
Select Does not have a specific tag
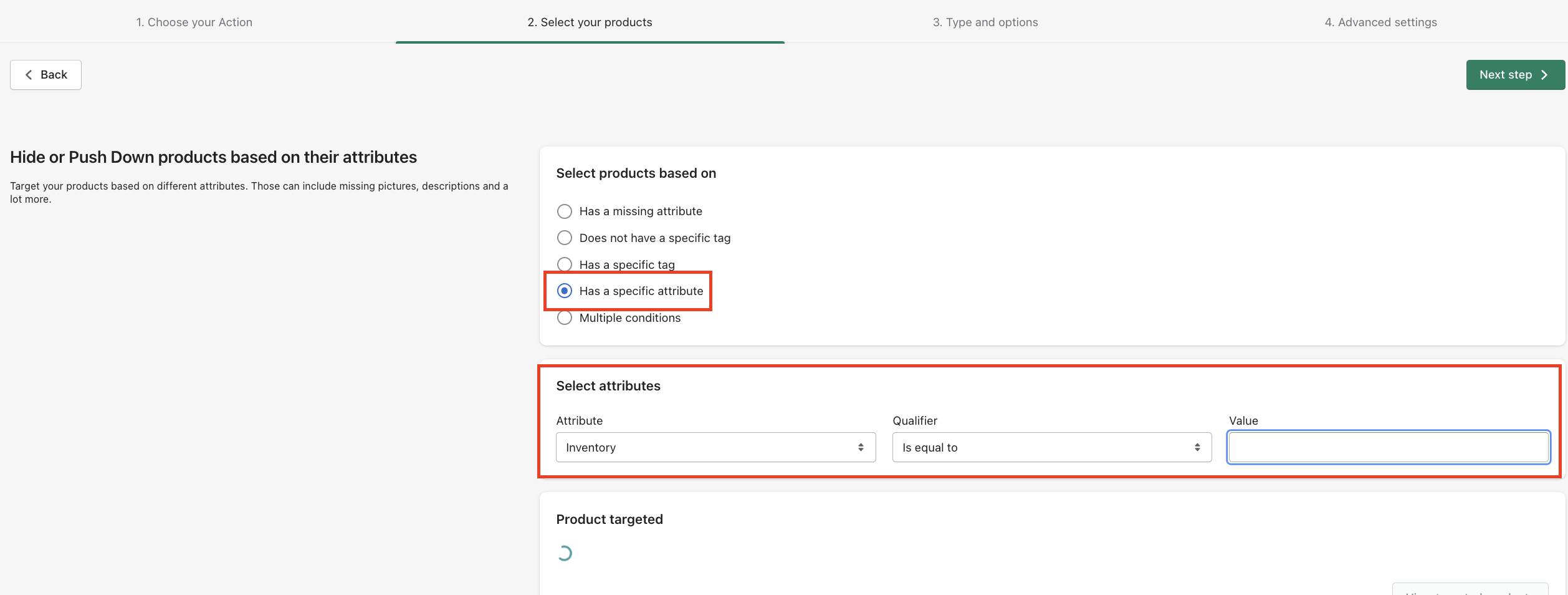click(565, 238)
